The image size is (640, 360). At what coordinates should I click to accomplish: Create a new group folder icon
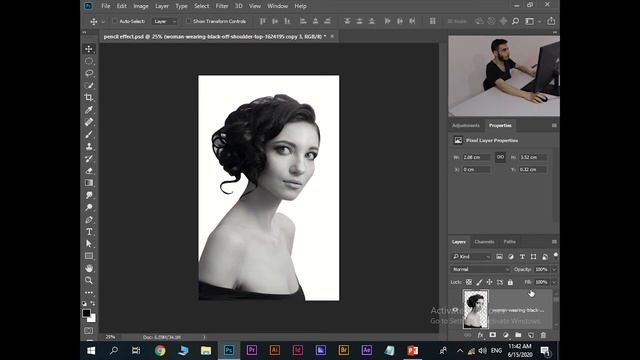518,335
